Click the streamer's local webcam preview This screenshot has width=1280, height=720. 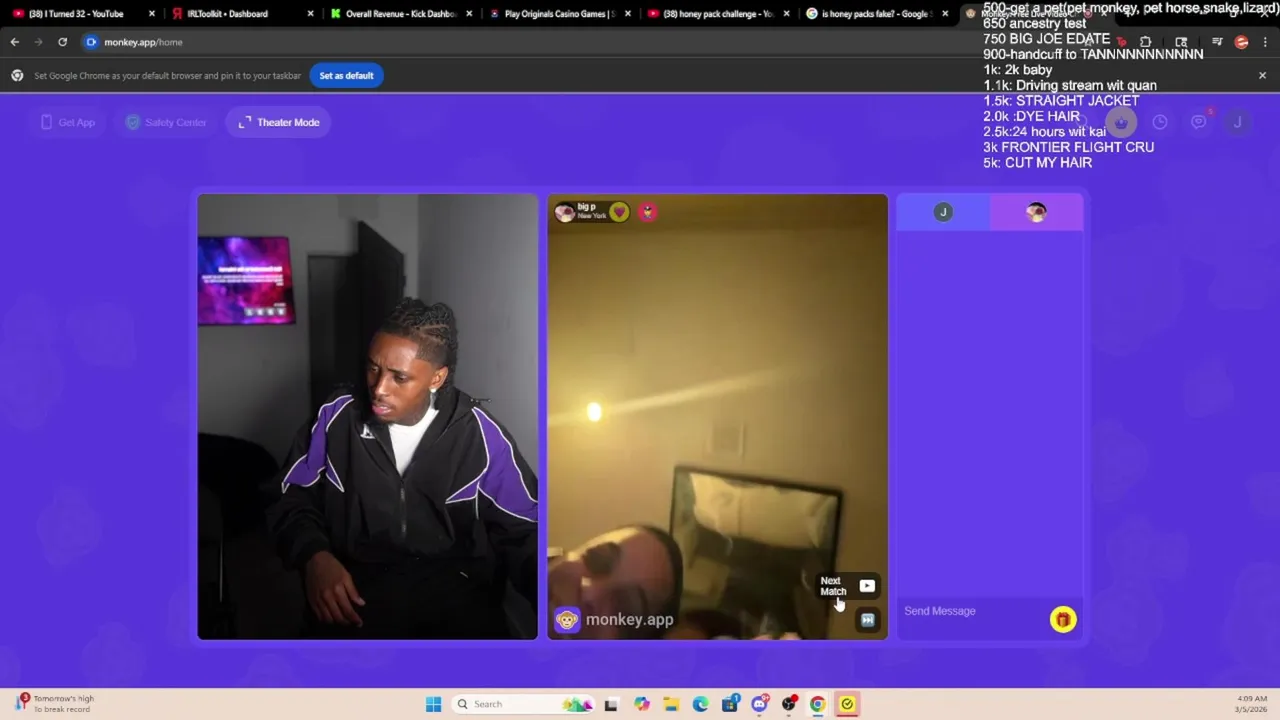click(367, 417)
